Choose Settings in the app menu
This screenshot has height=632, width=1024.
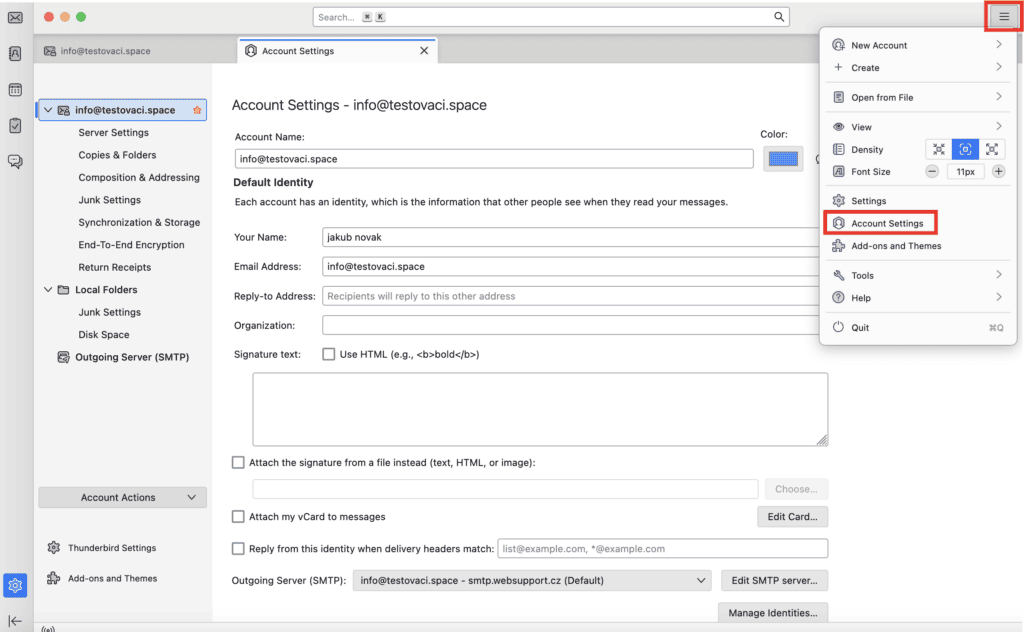point(918,200)
